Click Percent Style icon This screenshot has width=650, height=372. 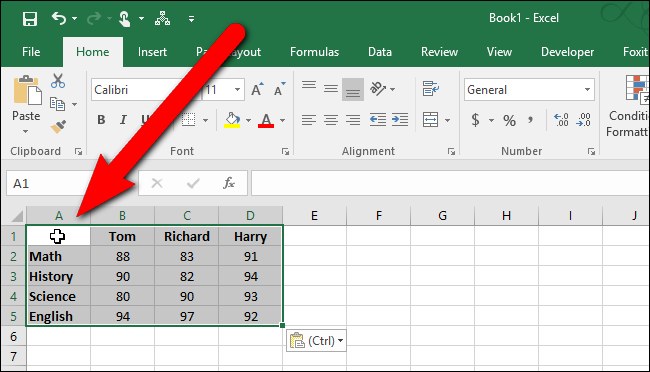click(509, 120)
